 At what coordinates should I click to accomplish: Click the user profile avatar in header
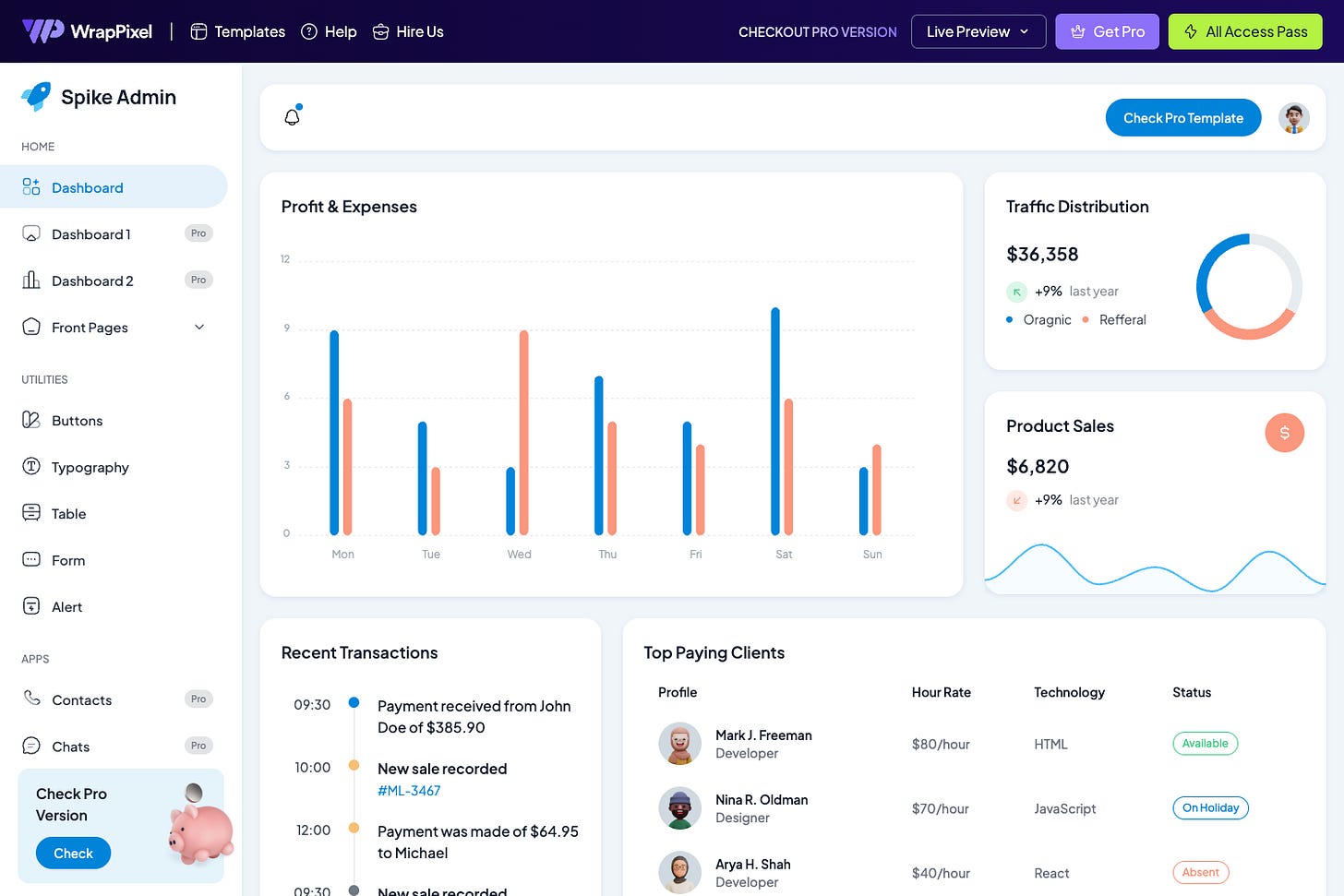coord(1294,117)
